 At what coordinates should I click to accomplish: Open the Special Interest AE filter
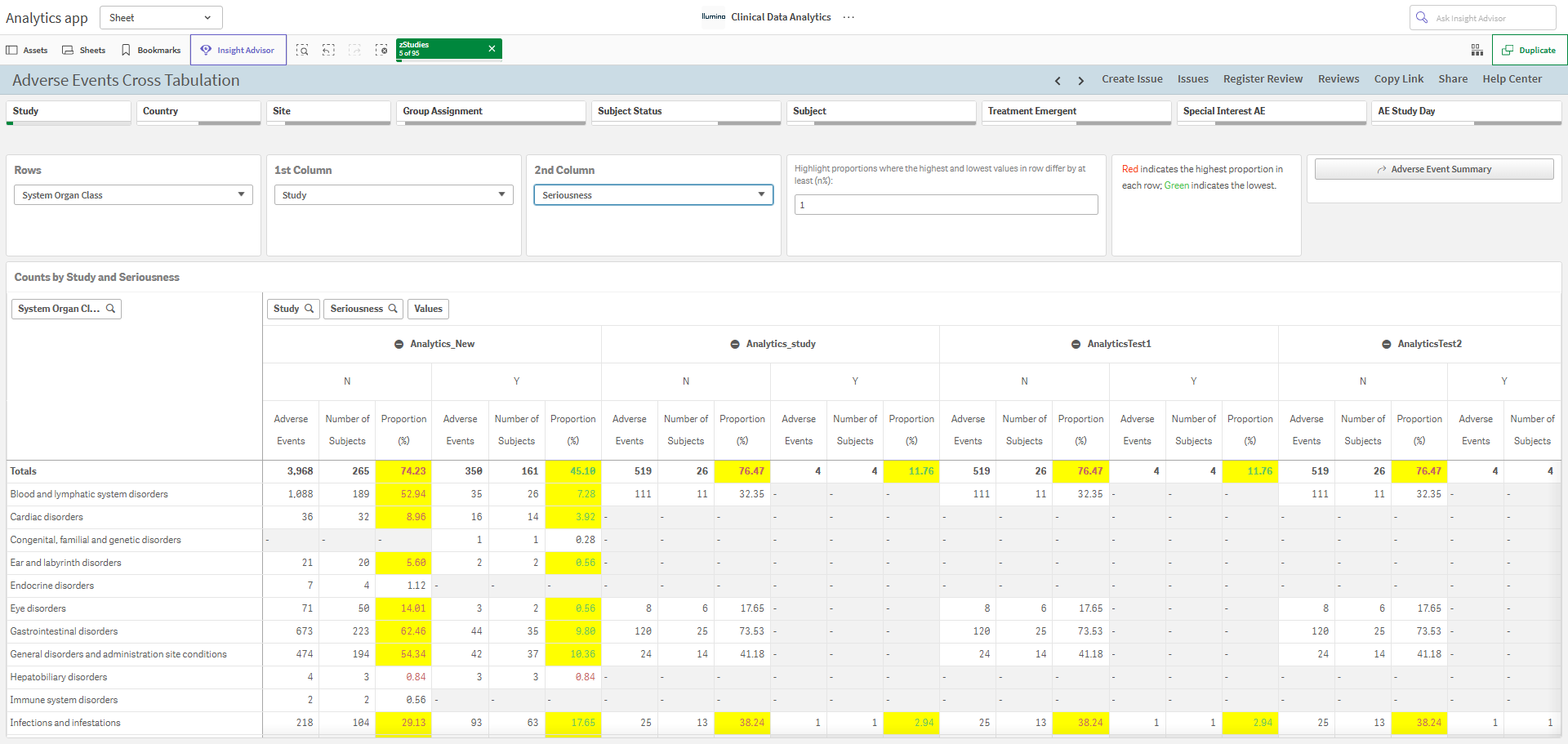pos(1272,112)
